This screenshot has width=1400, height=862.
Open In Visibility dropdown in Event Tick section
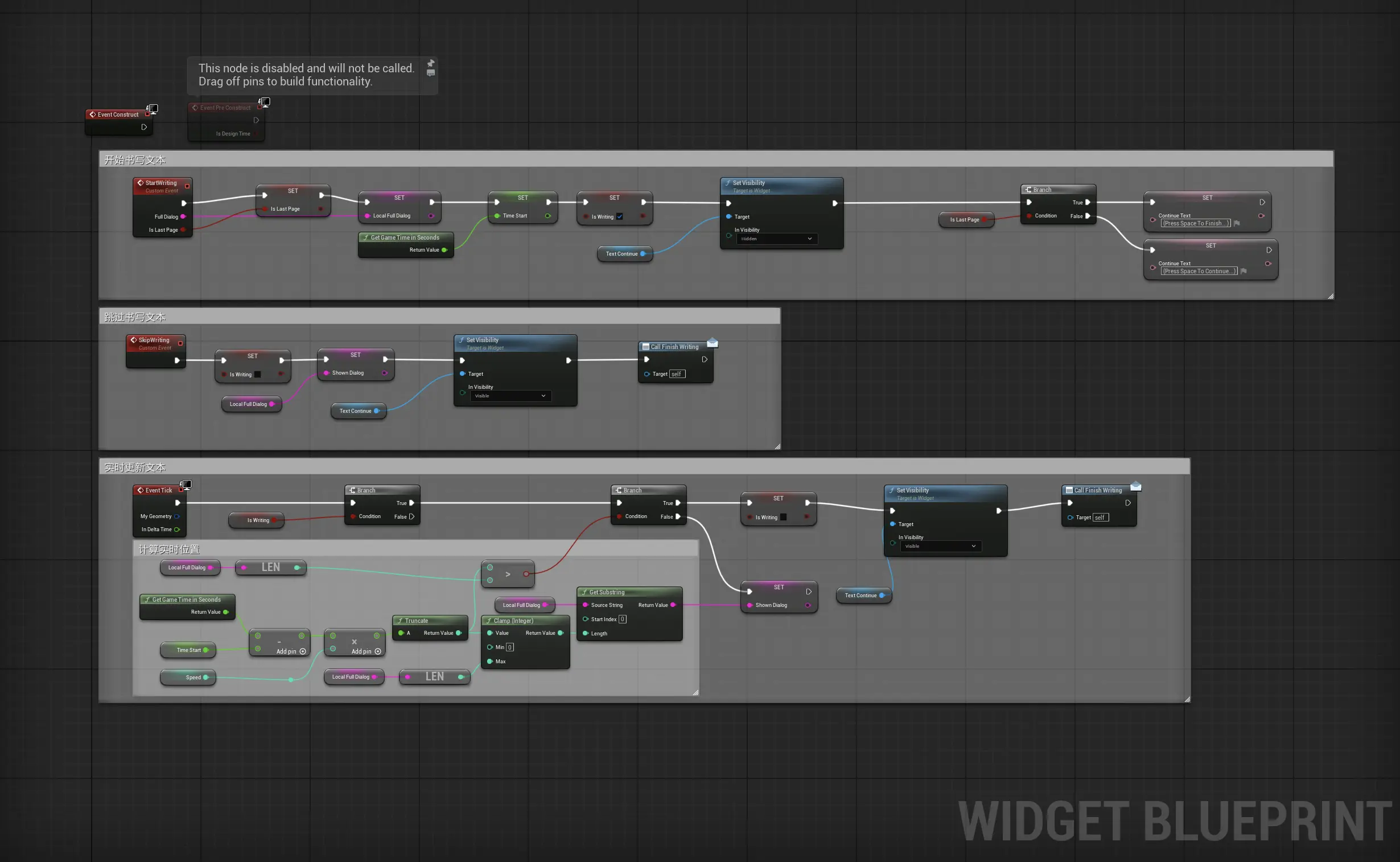tap(941, 546)
